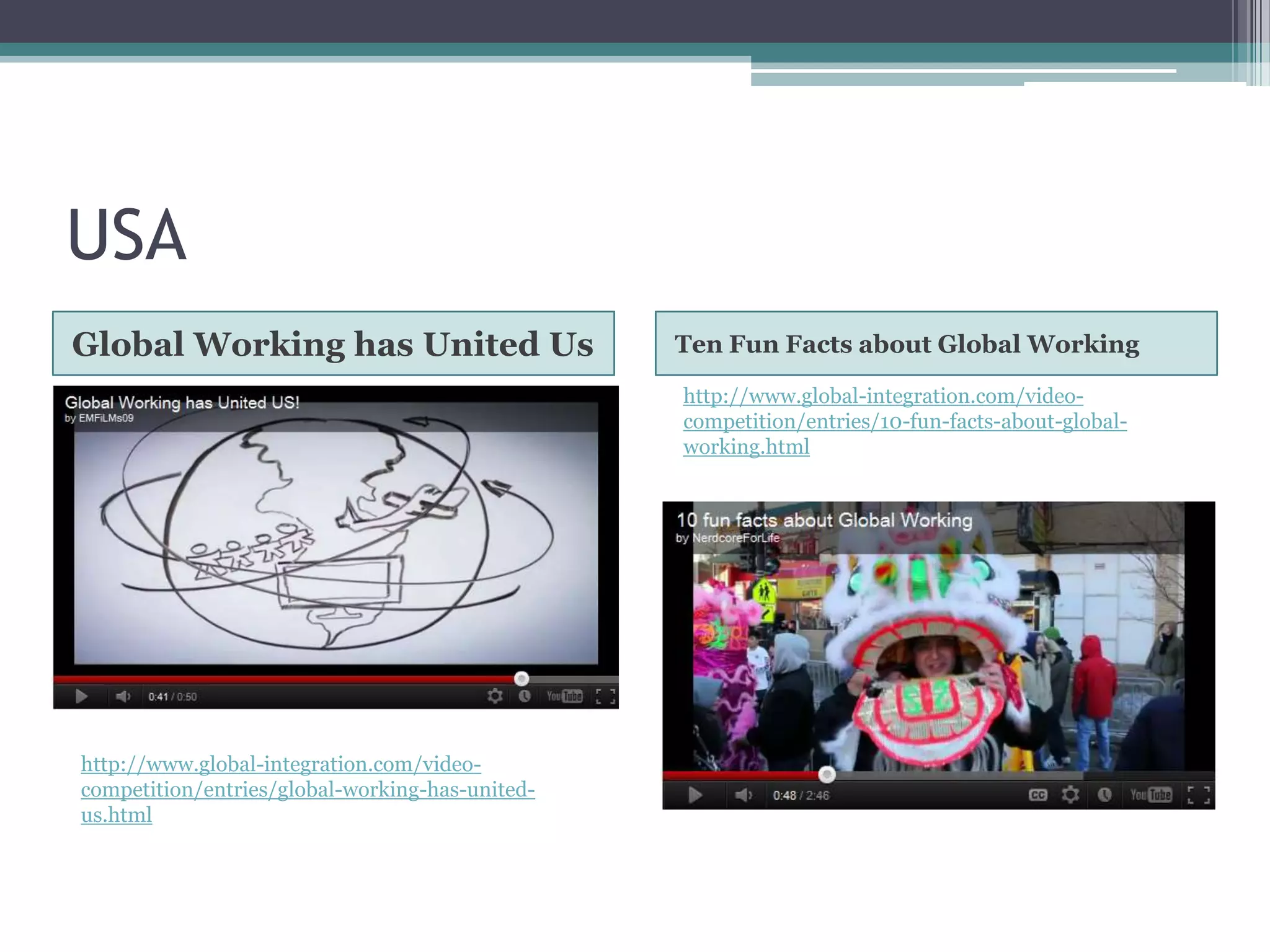
Task: Toggle closed captions on right video
Action: [x=1038, y=795]
